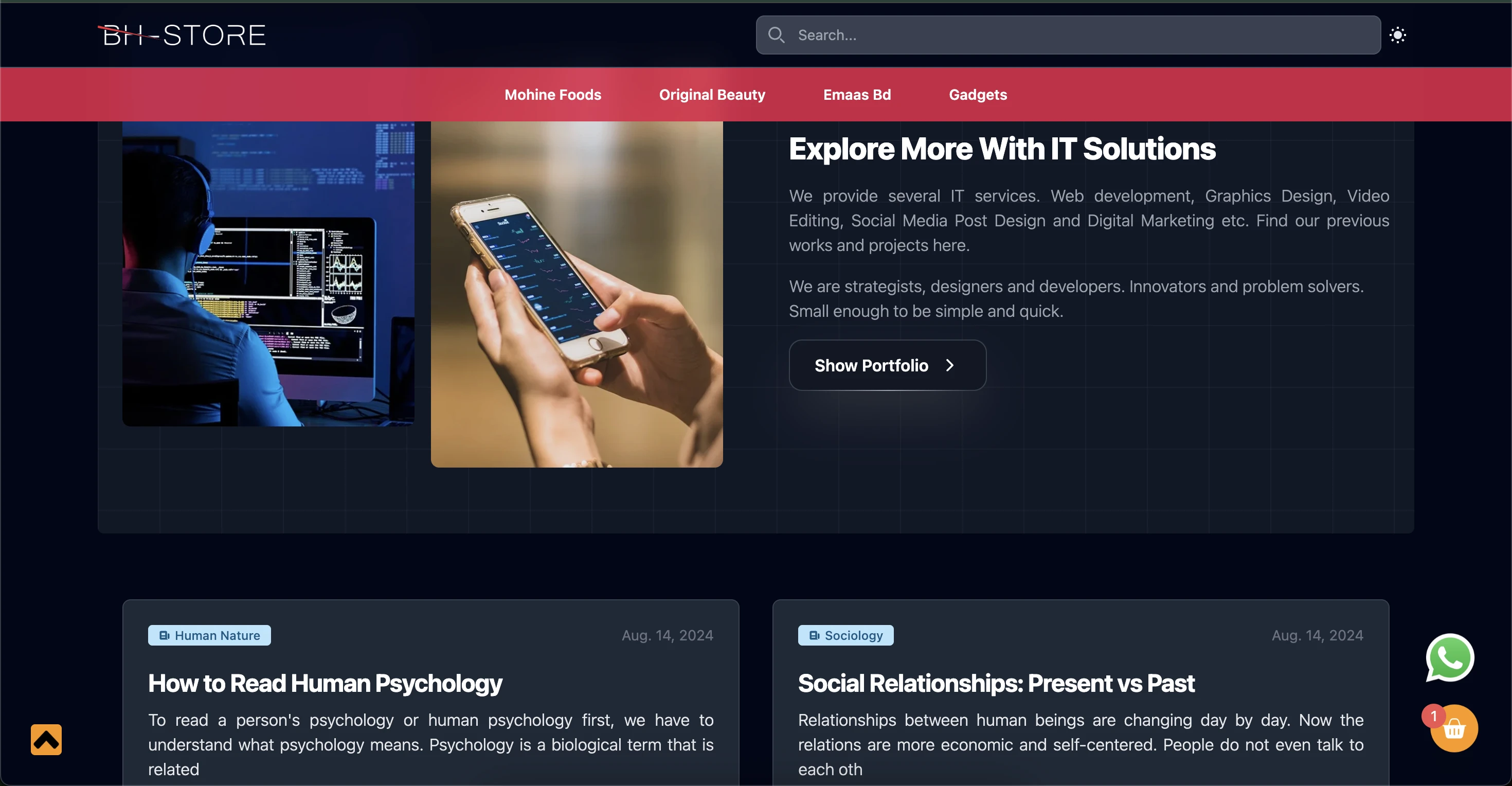Open the Original Beauty menu
Screen dimensions: 1512x786
pyautogui.click(x=712, y=95)
